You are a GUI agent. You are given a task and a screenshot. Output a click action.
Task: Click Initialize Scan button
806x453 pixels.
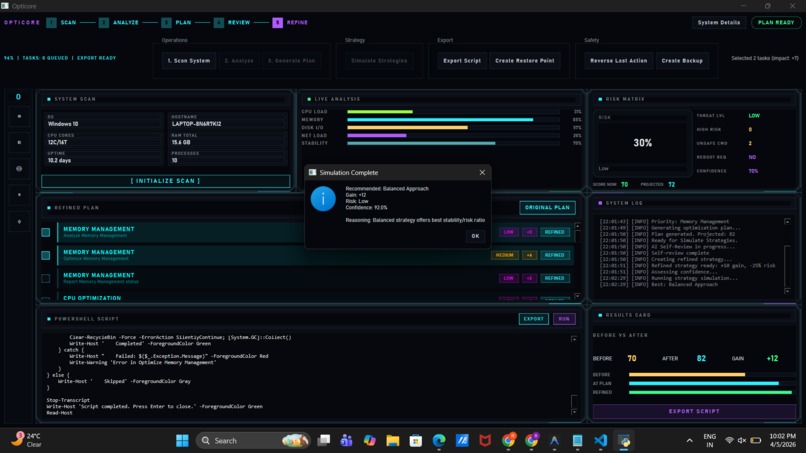166,181
